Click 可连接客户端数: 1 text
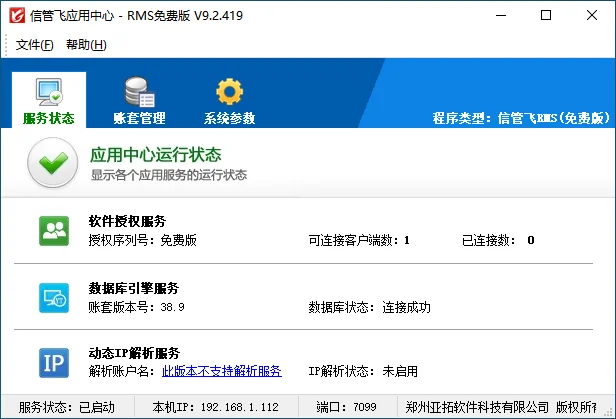Viewport: 616px width, 419px height. (x=359, y=240)
